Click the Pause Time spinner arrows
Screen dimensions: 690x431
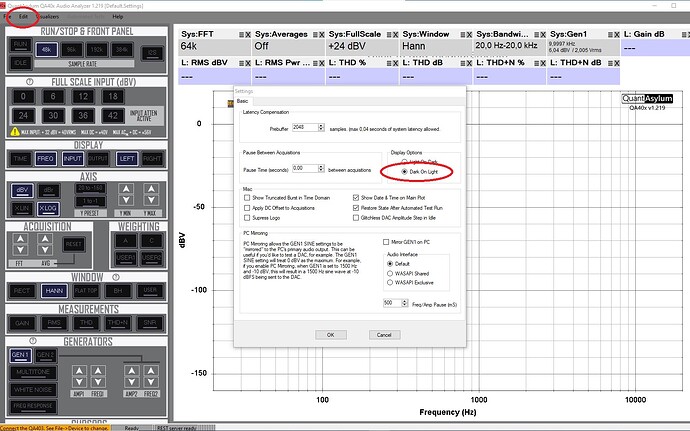tap(321, 169)
